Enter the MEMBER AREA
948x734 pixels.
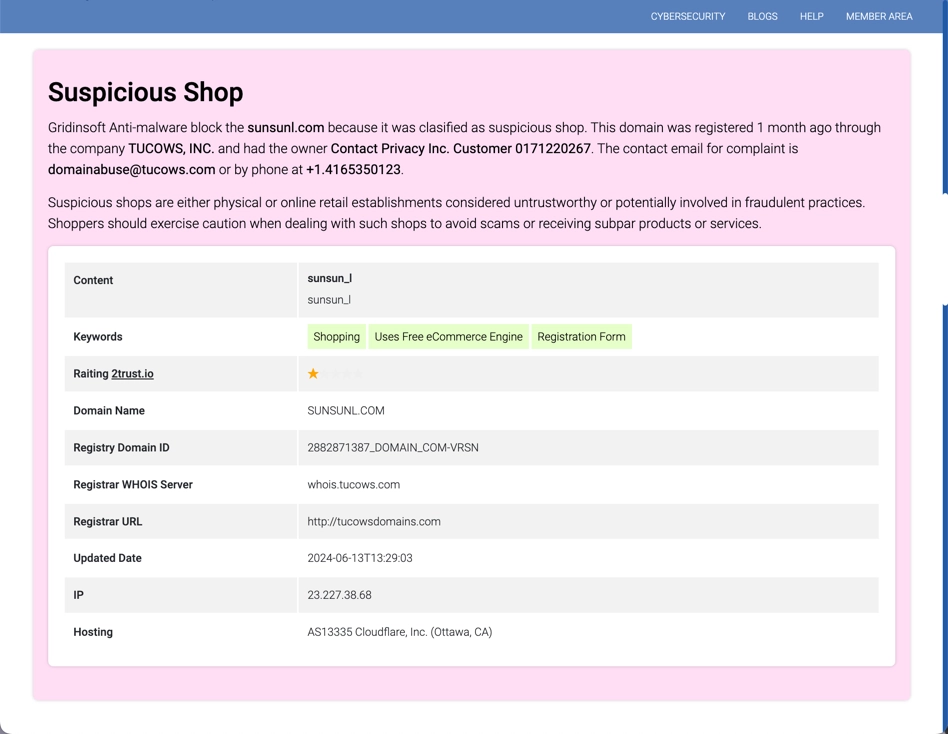(x=879, y=16)
